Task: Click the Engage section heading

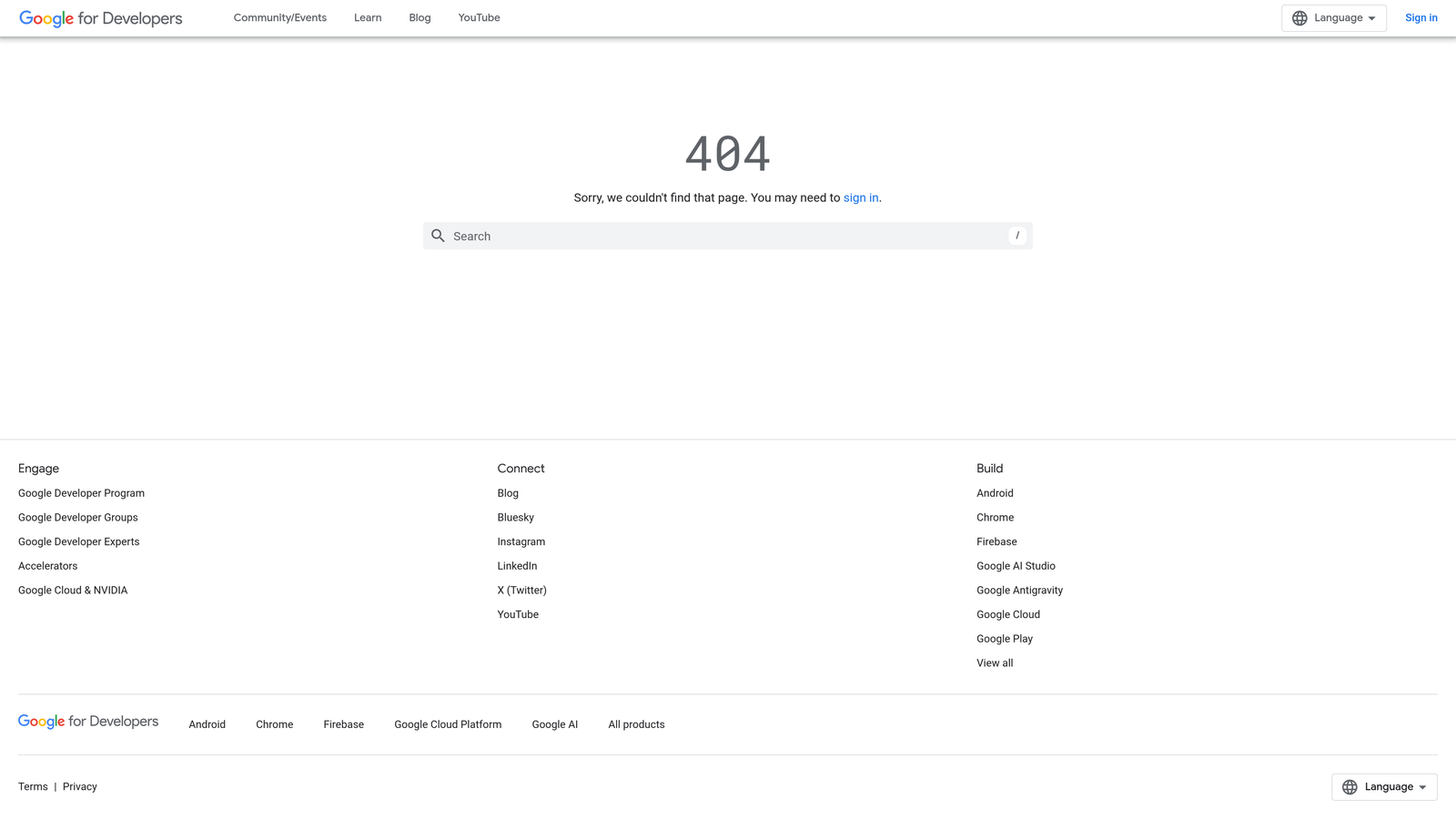Action: click(x=38, y=469)
